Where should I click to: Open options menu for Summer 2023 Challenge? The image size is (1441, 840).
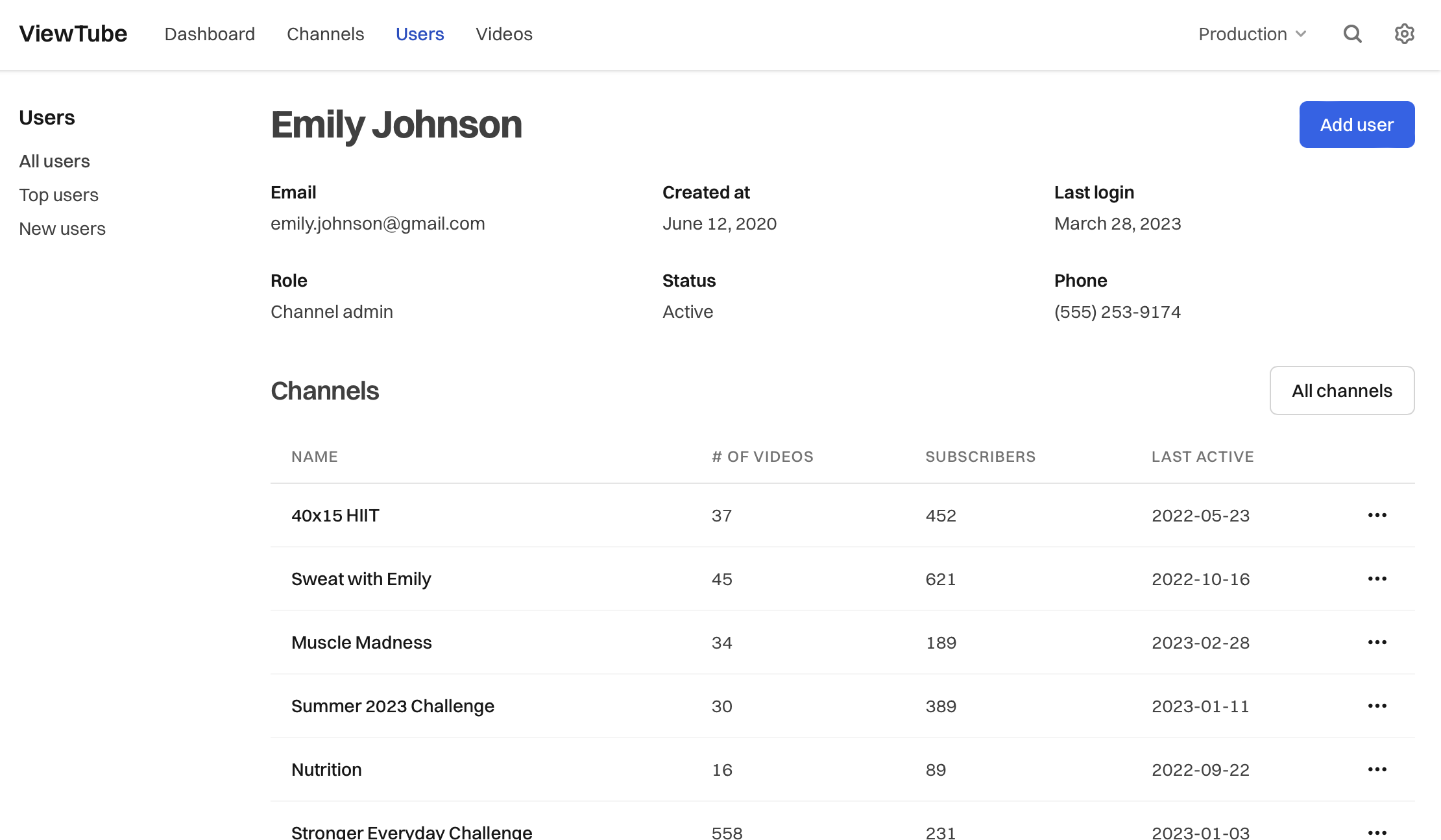tap(1377, 706)
